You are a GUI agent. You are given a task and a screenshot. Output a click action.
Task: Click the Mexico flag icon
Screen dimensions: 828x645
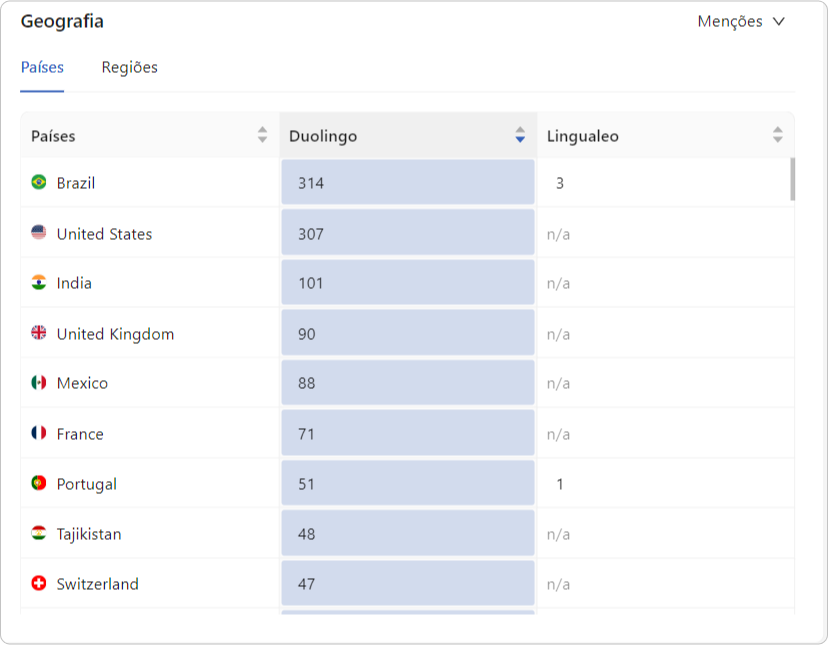coord(39,382)
